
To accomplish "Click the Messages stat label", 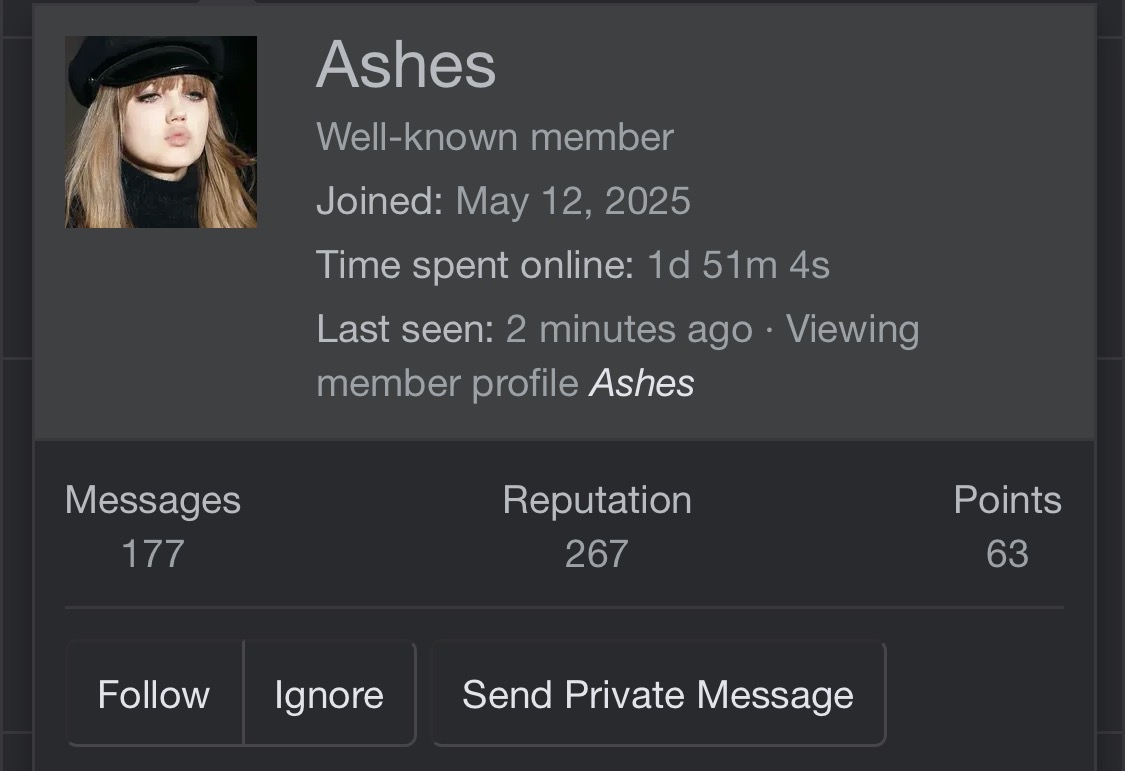I will [153, 500].
